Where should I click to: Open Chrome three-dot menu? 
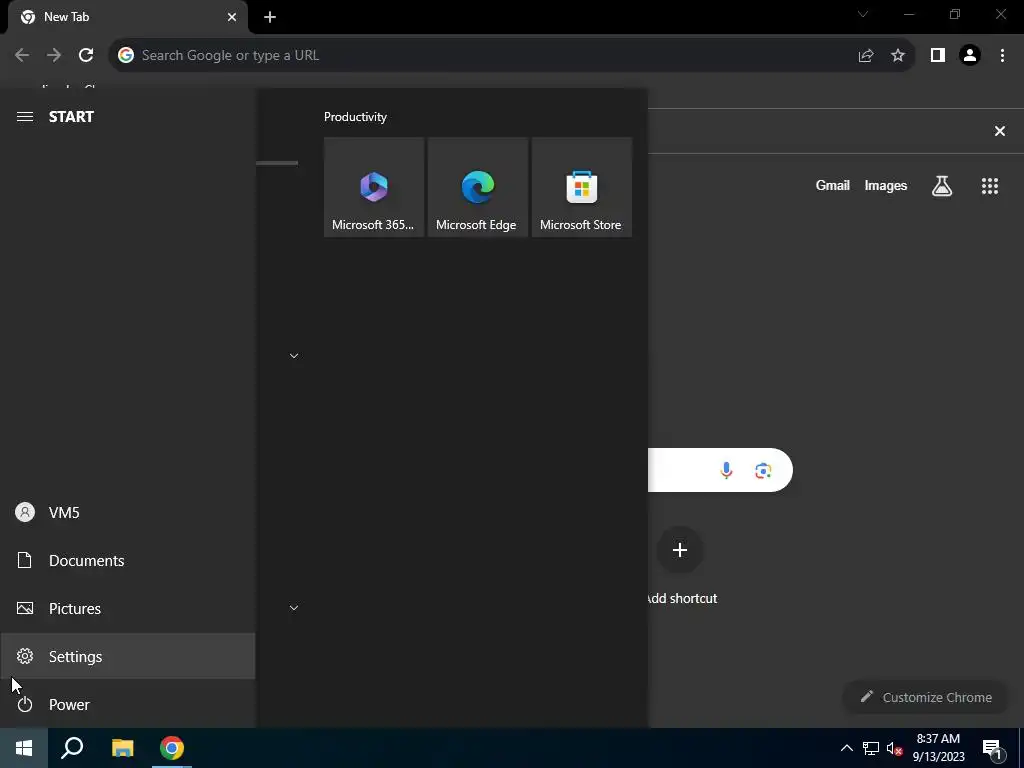(1002, 56)
